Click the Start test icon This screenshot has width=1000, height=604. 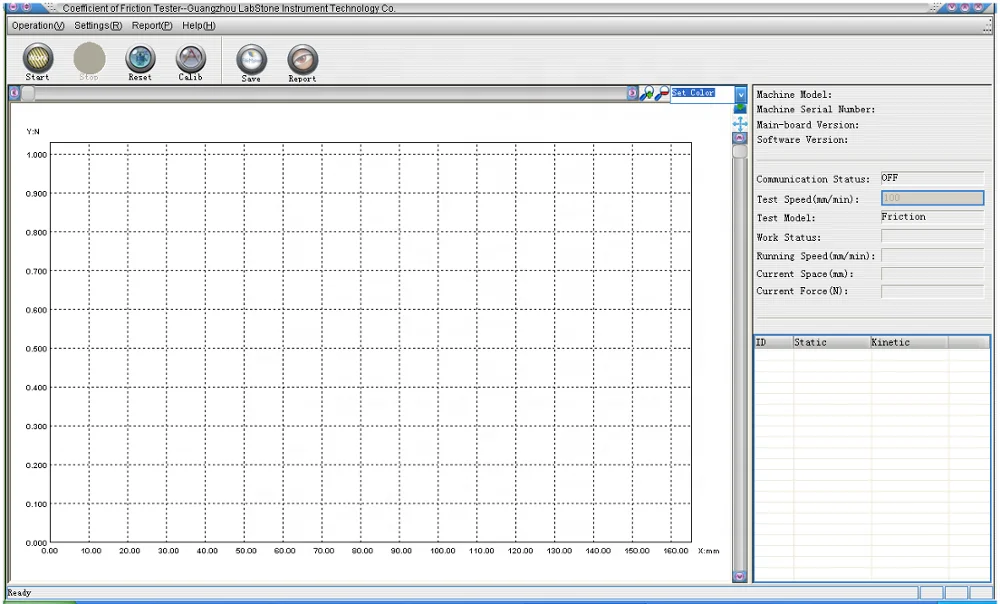point(37,60)
